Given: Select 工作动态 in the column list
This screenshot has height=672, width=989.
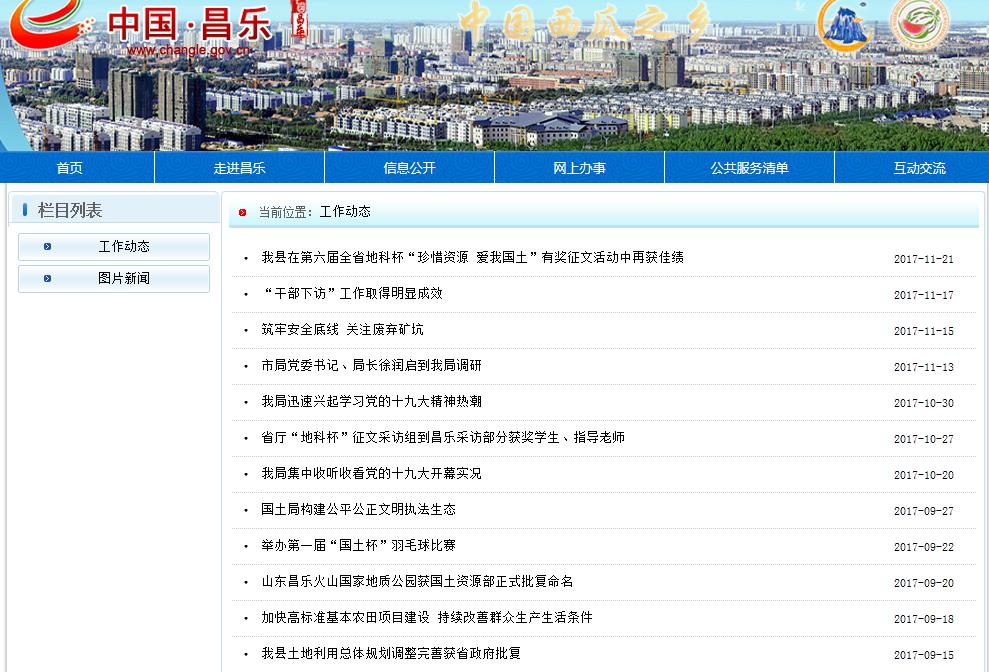Looking at the screenshot, I should (124, 247).
